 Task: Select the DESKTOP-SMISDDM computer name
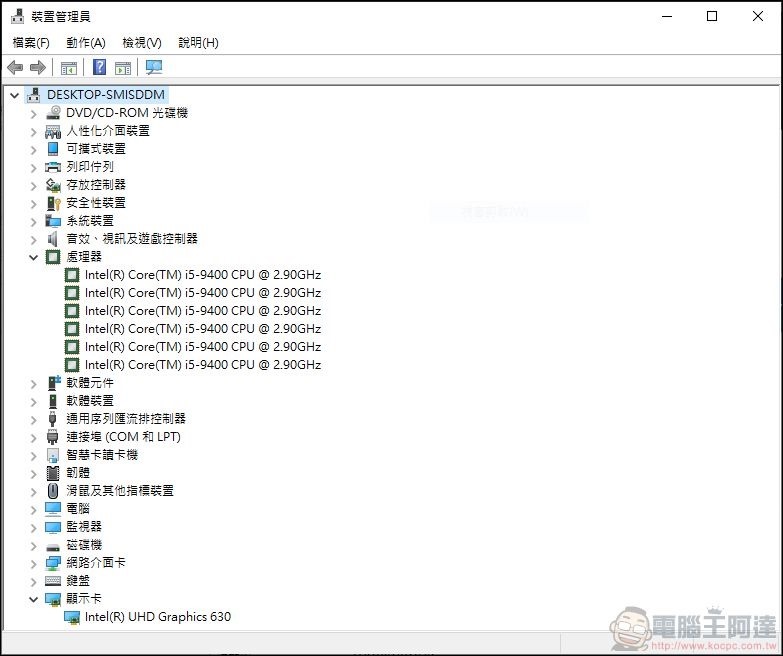coord(106,94)
